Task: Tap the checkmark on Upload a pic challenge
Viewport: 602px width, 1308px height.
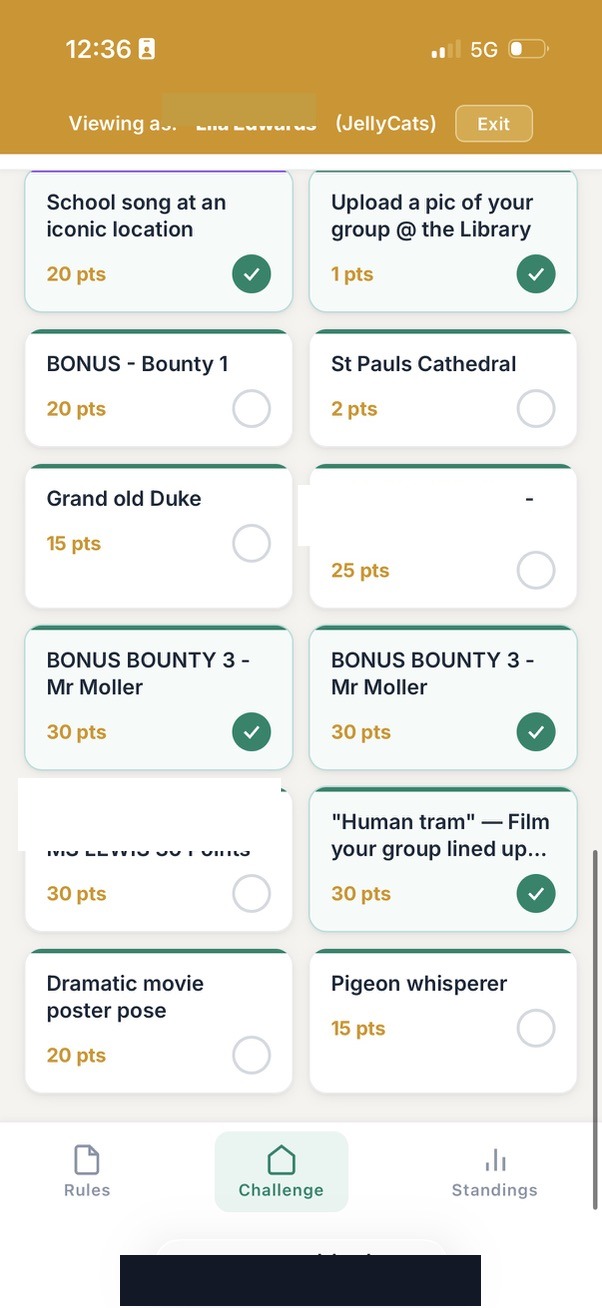Action: click(x=536, y=273)
